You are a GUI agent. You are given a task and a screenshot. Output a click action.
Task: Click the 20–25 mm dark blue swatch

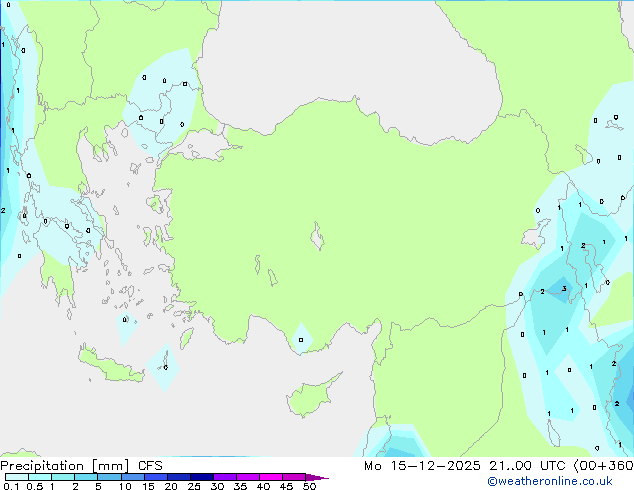pos(179,477)
